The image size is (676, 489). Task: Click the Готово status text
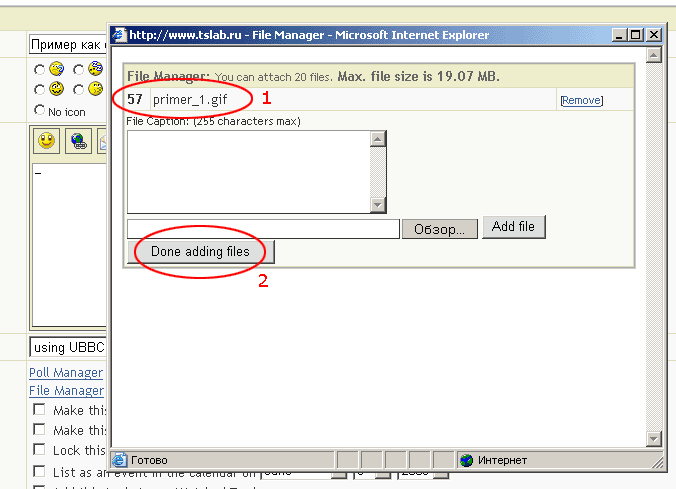tap(149, 460)
